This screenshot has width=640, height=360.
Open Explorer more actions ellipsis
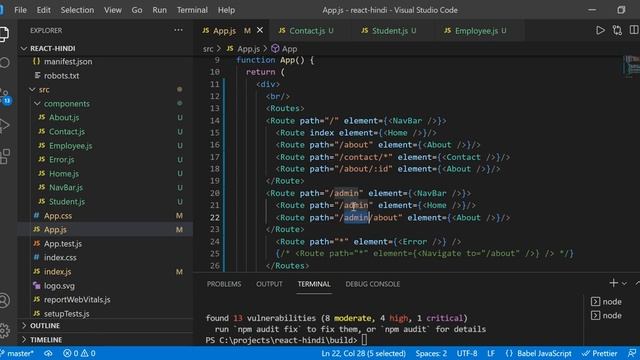(178, 30)
